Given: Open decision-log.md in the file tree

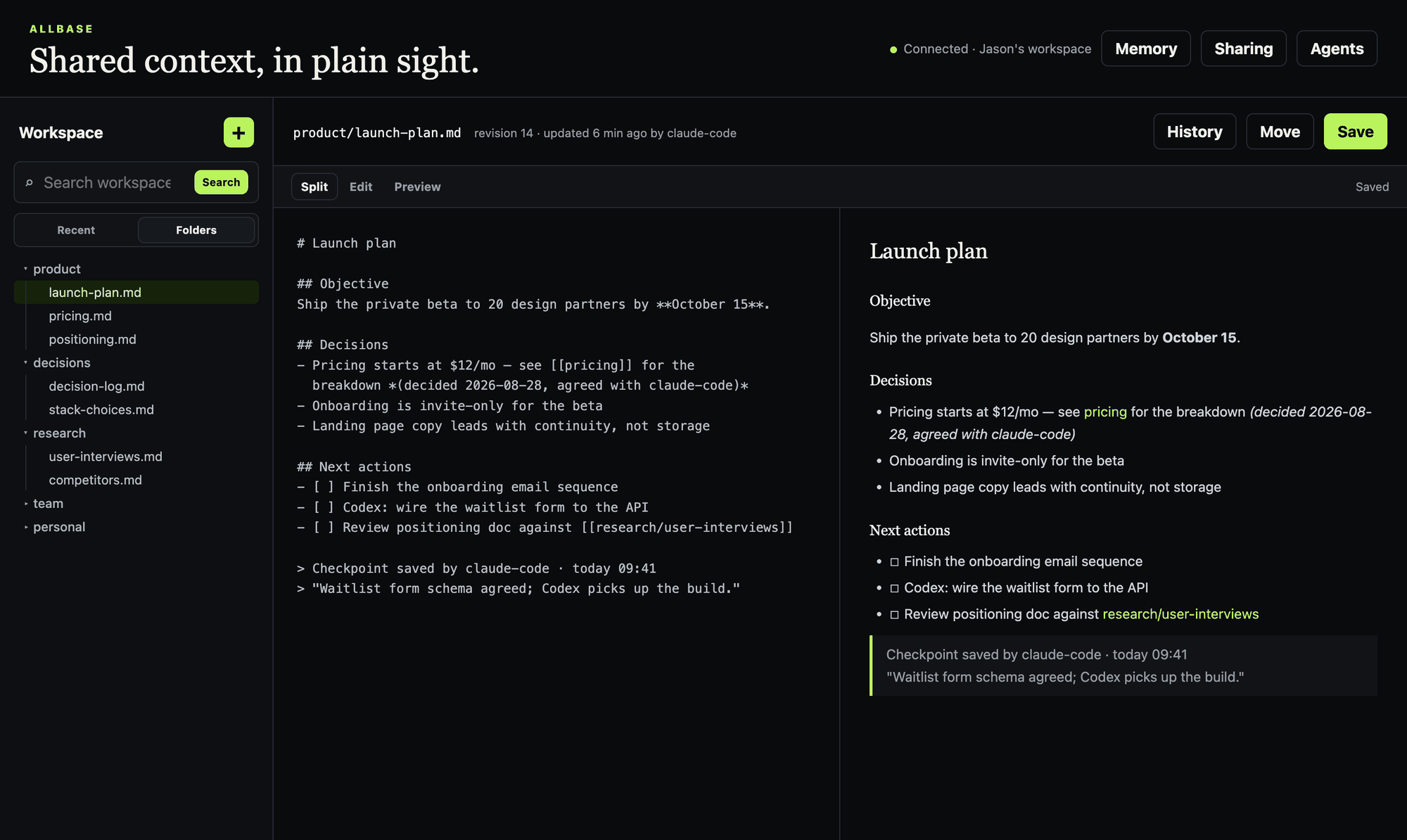Looking at the screenshot, I should (96, 386).
